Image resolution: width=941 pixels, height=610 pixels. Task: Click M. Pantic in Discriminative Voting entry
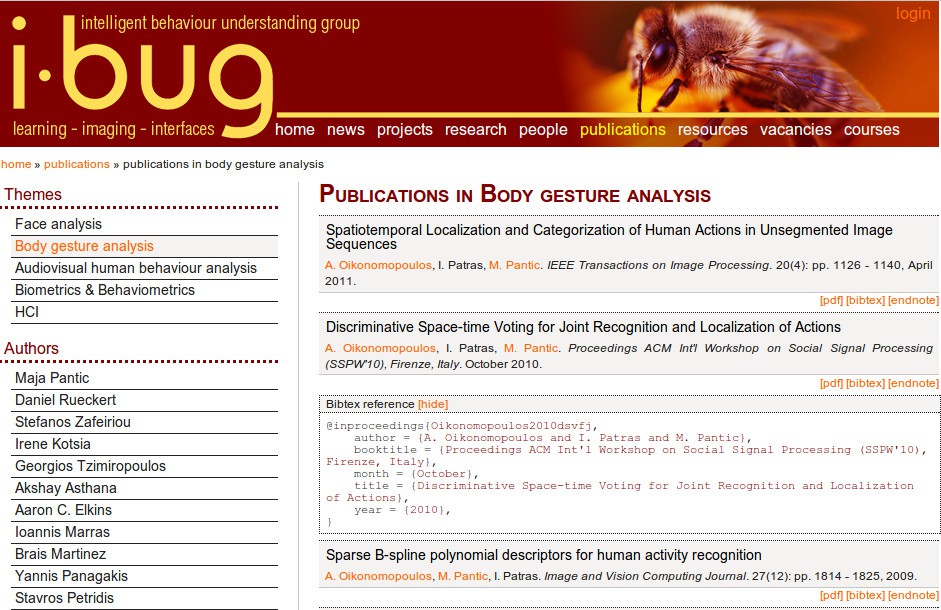[531, 348]
